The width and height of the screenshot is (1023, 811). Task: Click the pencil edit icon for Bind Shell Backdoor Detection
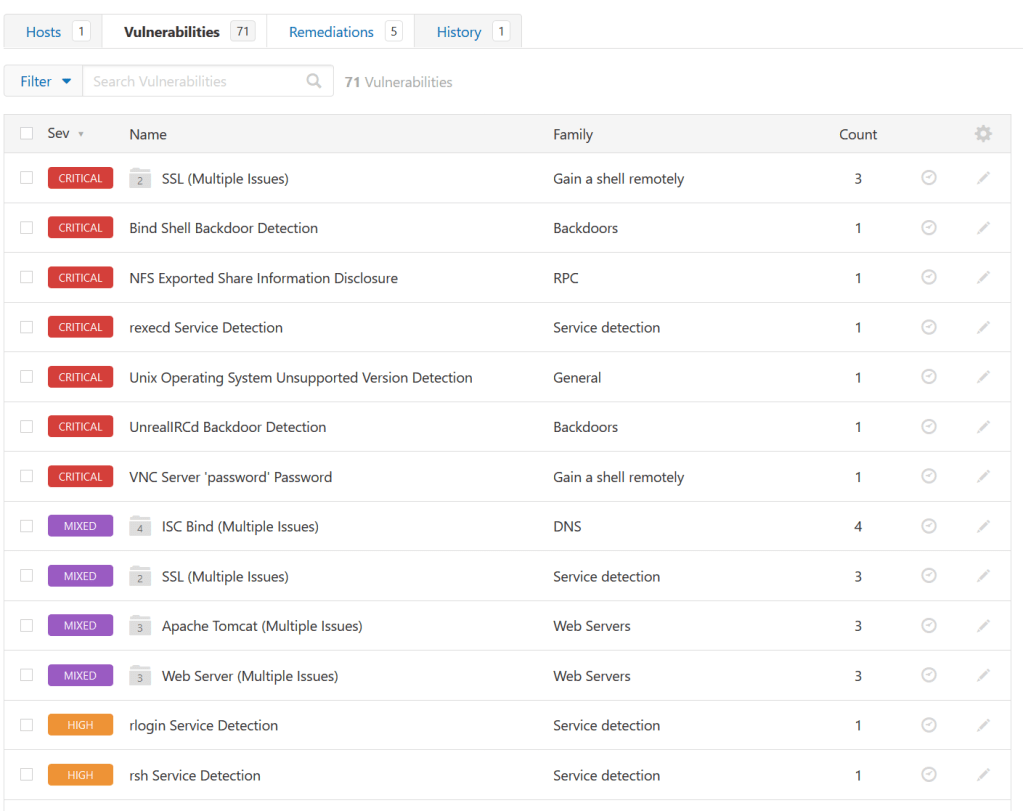coord(983,228)
